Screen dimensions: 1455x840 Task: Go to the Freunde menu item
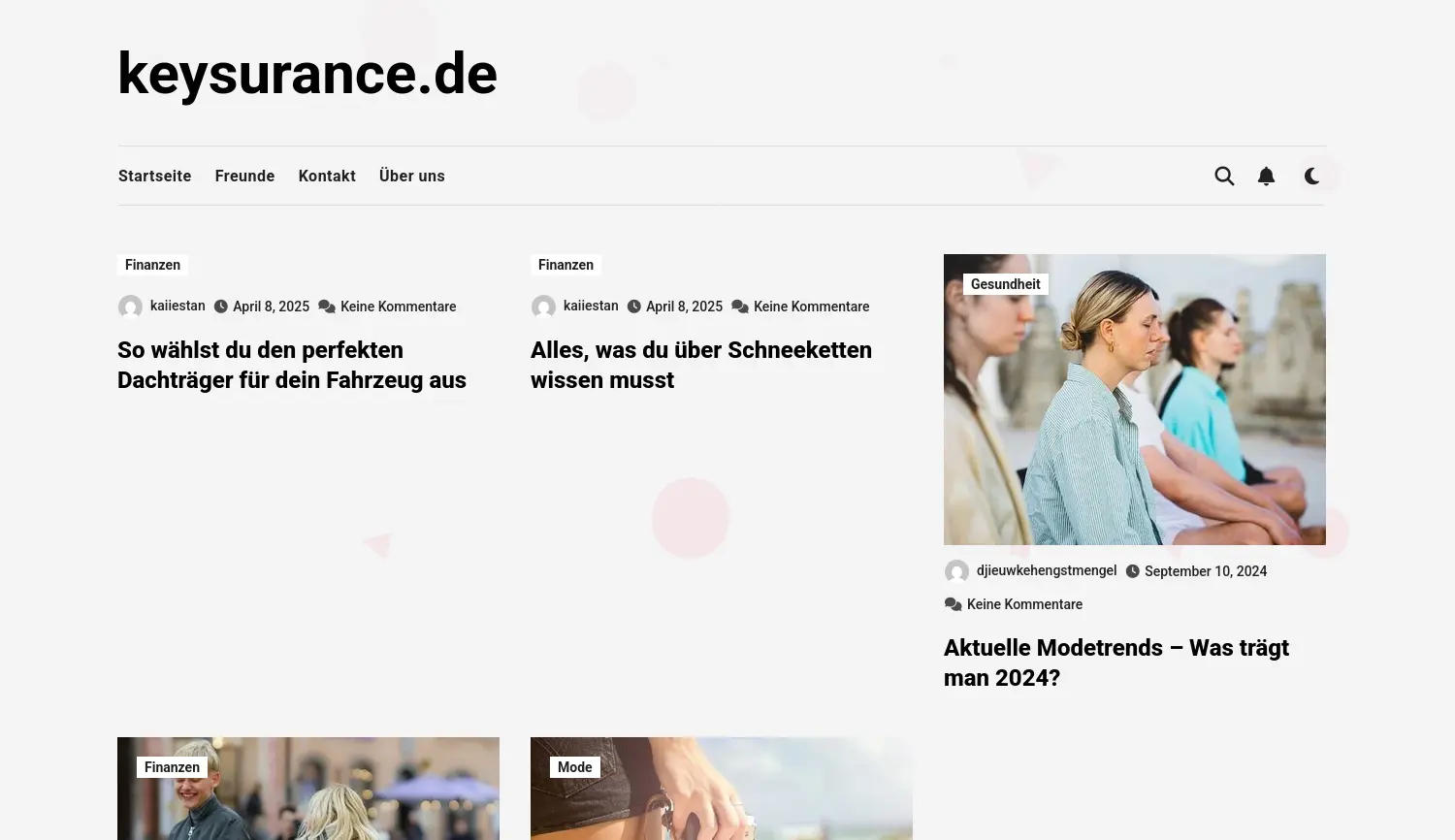click(244, 176)
